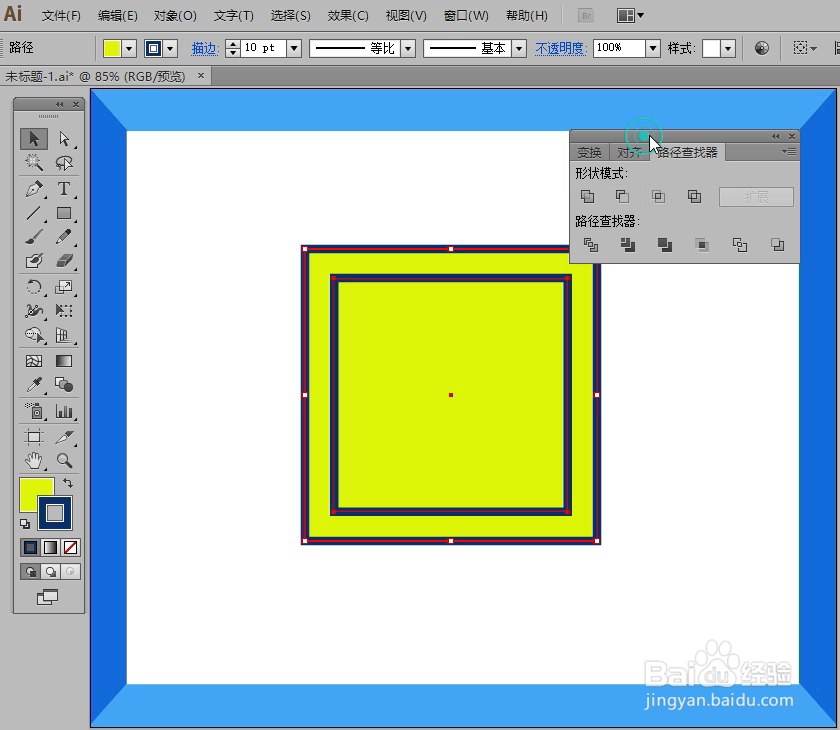This screenshot has width=840, height=730.
Task: Select the Eraser tool
Action: click(x=64, y=260)
